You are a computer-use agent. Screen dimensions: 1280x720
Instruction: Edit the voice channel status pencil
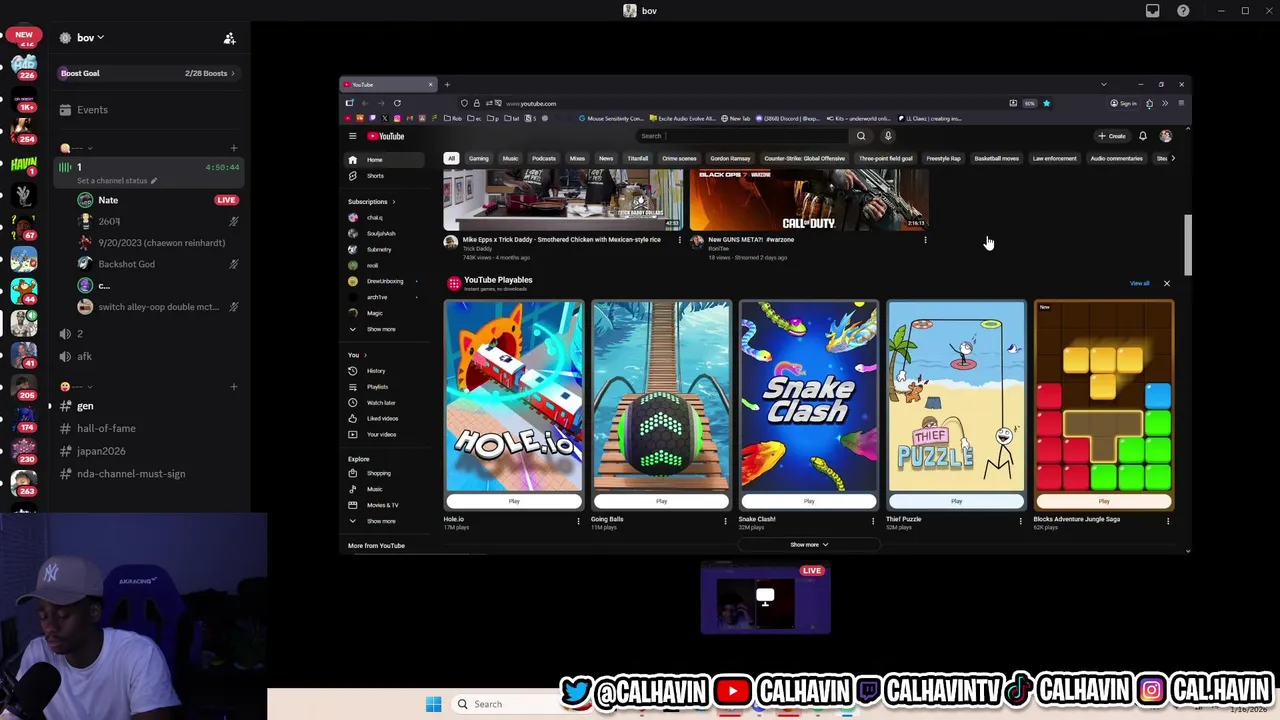pos(154,181)
